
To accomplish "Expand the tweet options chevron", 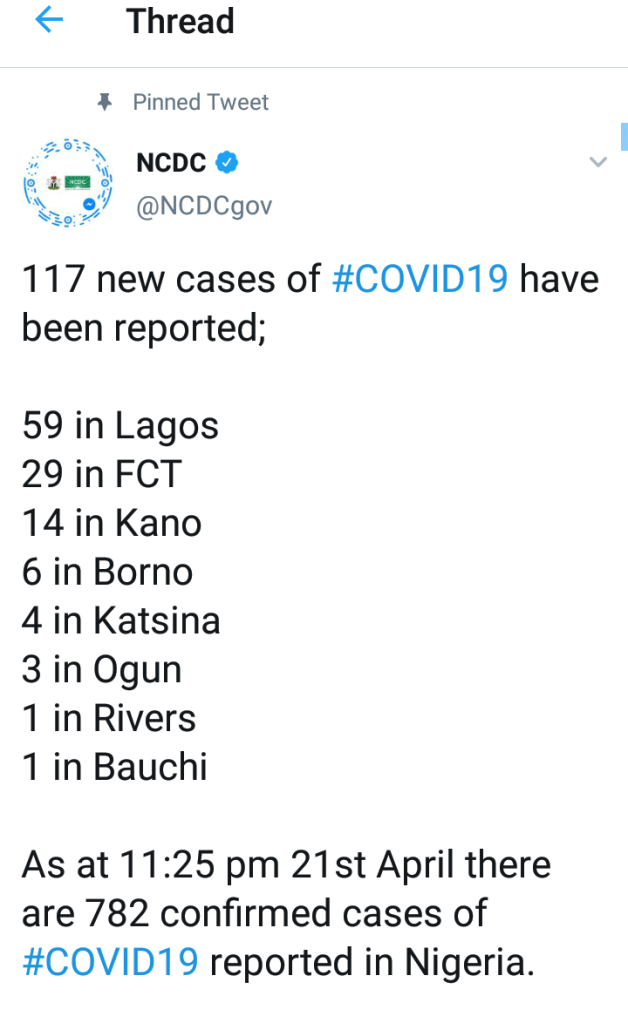I will point(597,162).
